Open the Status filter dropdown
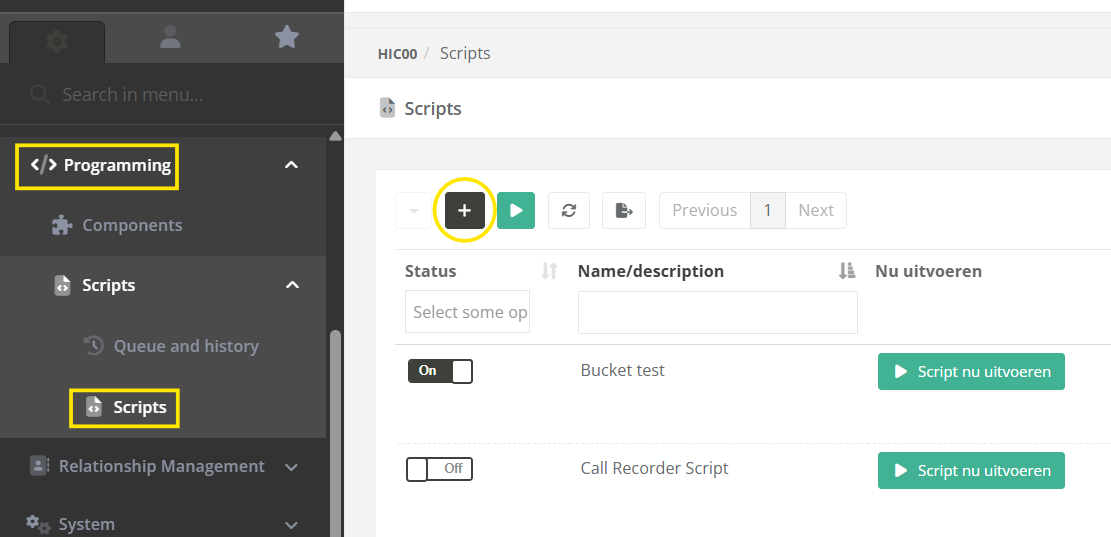This screenshot has width=1111, height=537. [468, 312]
